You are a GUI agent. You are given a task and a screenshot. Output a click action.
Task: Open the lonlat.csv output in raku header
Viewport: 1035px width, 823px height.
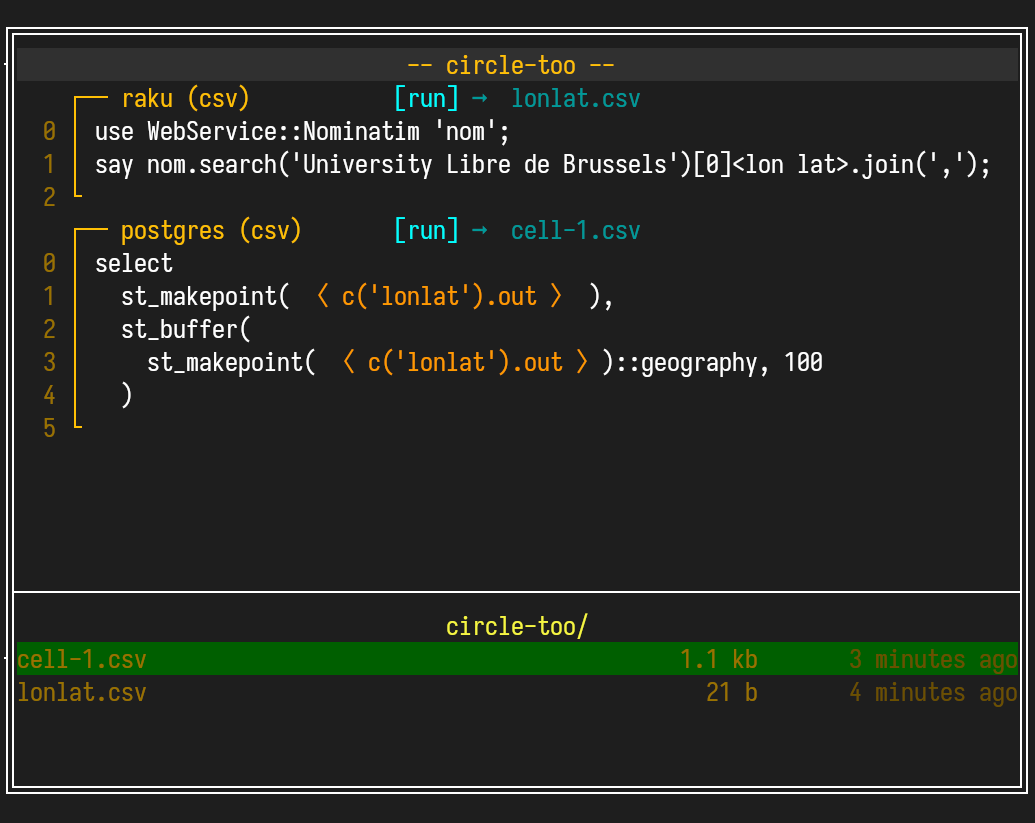tap(575, 99)
